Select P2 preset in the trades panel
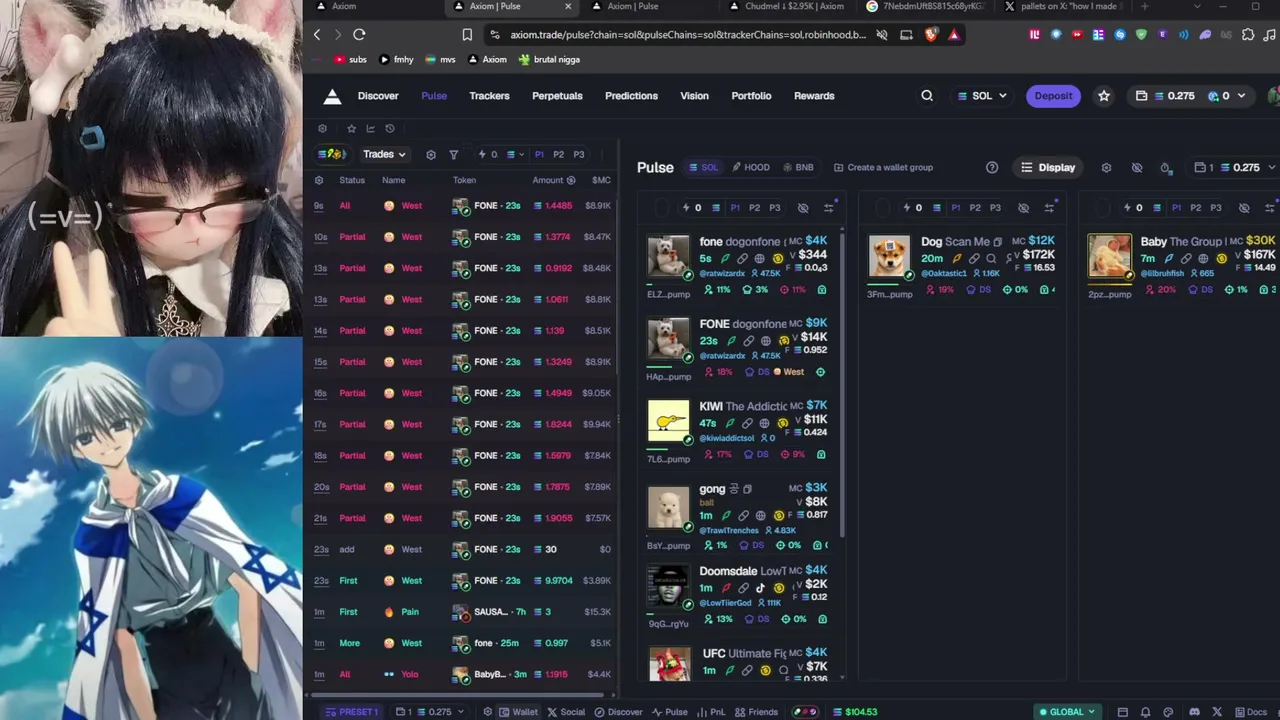The width and height of the screenshot is (1280, 720). click(x=559, y=155)
